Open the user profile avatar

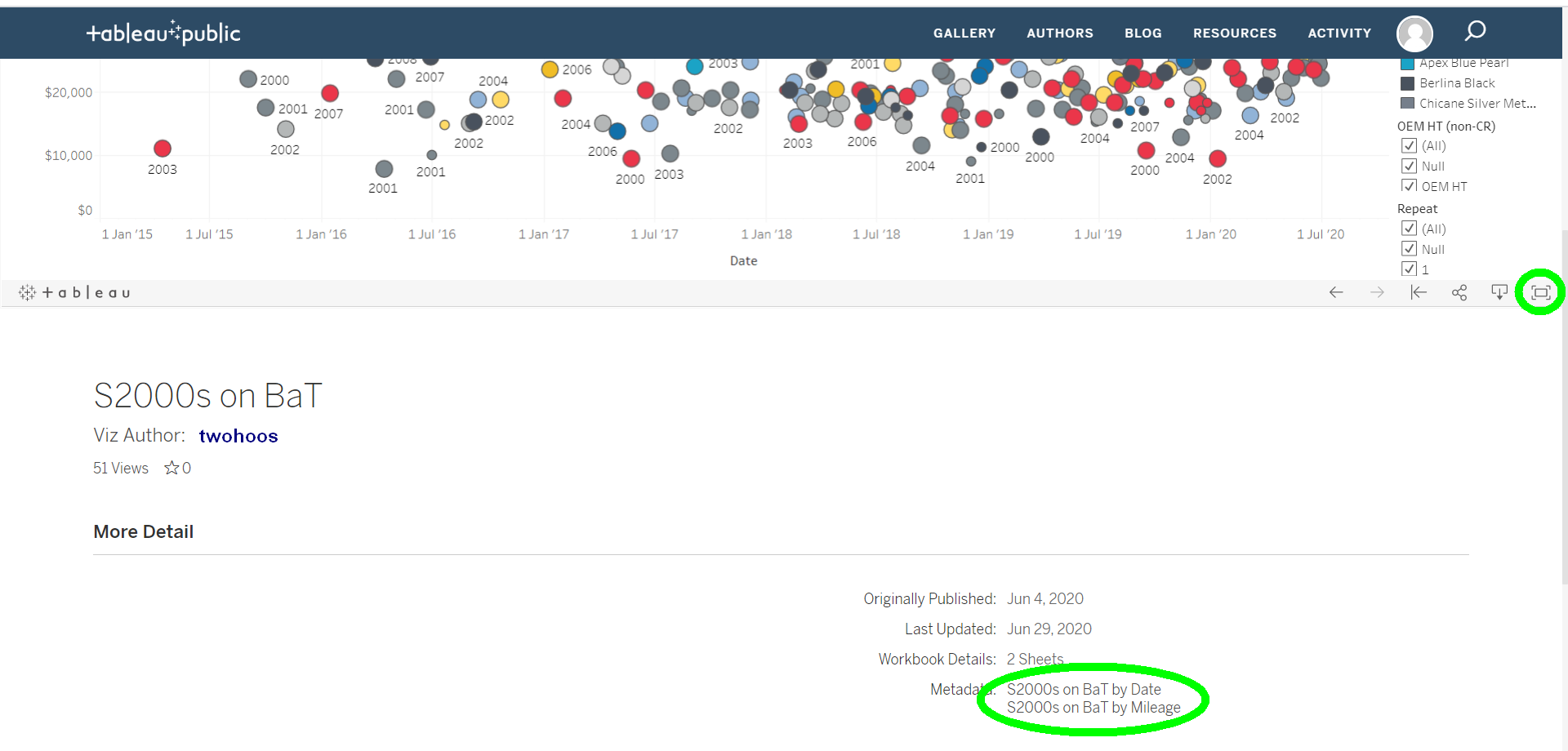[x=1414, y=33]
